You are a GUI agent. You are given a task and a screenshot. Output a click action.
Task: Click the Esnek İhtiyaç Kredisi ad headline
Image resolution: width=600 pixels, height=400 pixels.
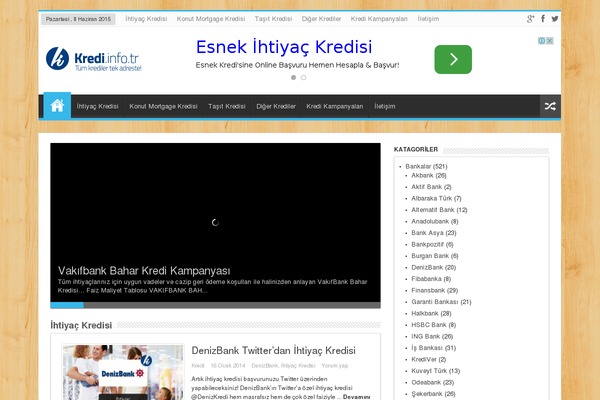tap(284, 47)
